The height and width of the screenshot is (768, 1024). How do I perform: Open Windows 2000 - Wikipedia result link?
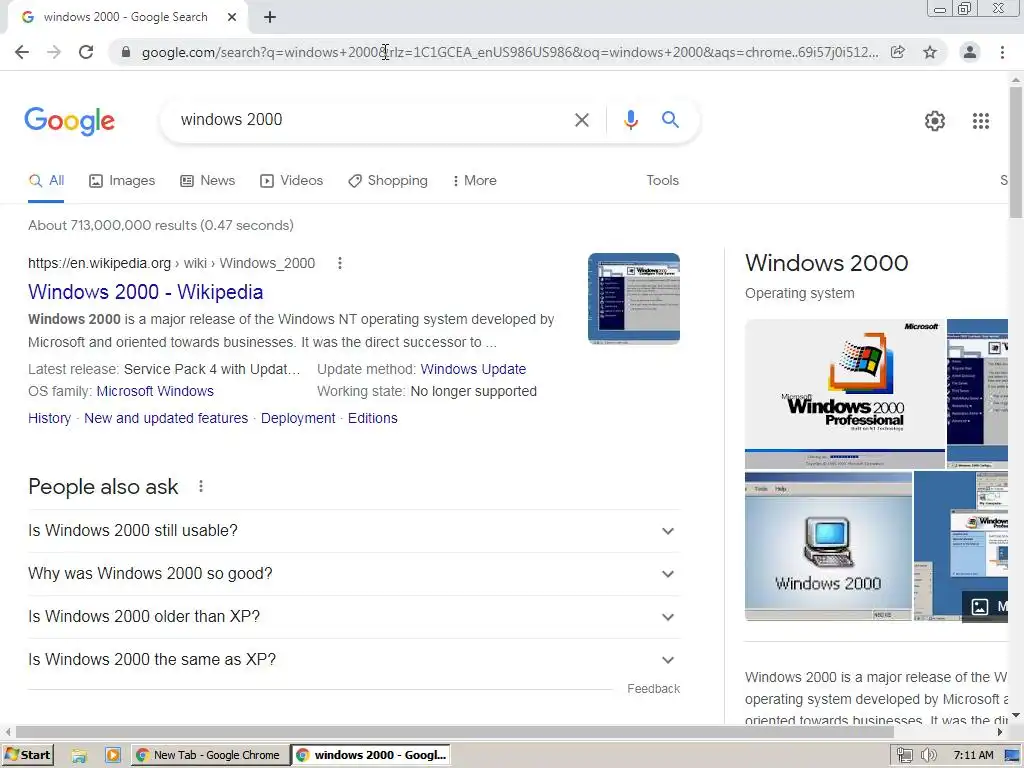point(146,292)
